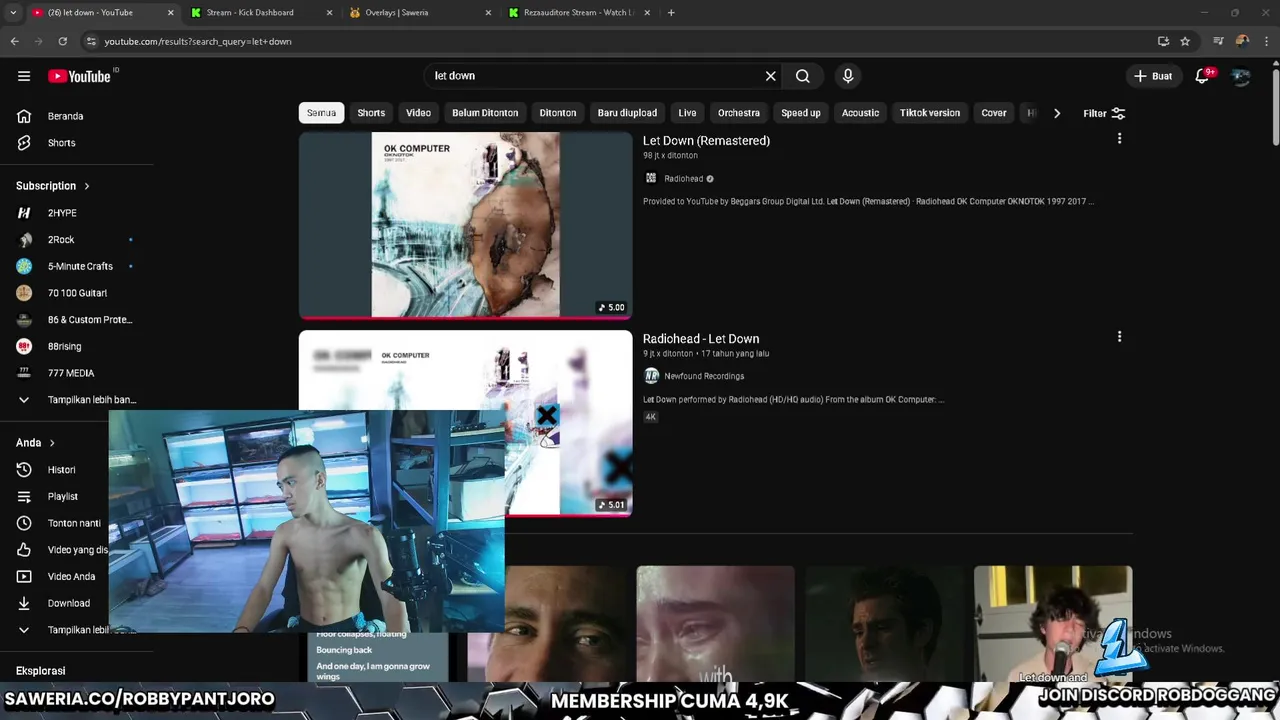Select the Acoustic filter chip
The width and height of the screenshot is (1280, 720).
pyautogui.click(x=860, y=113)
